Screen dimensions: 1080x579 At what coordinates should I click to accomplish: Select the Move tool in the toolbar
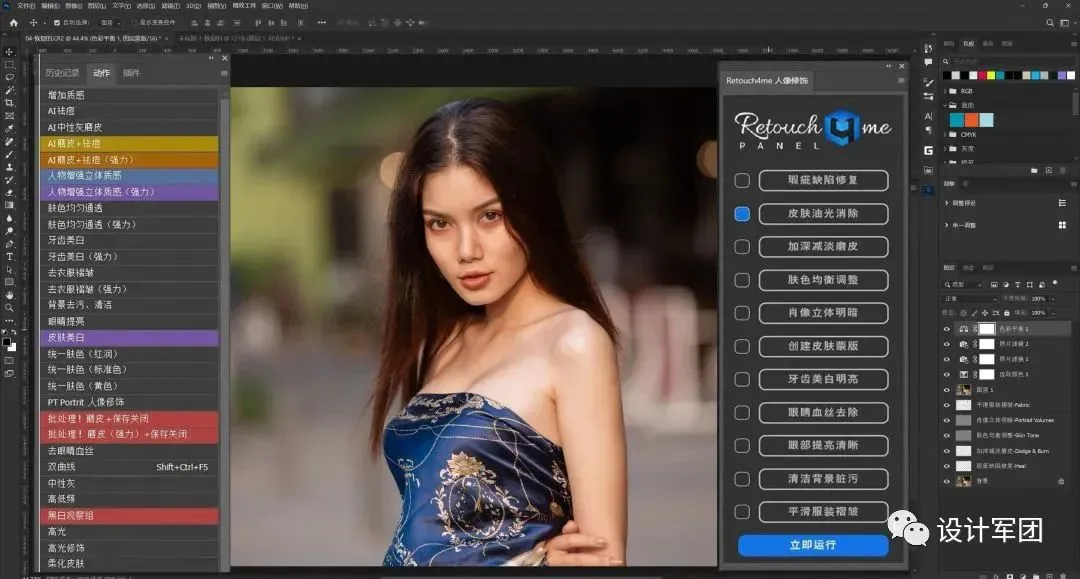tap(9, 52)
